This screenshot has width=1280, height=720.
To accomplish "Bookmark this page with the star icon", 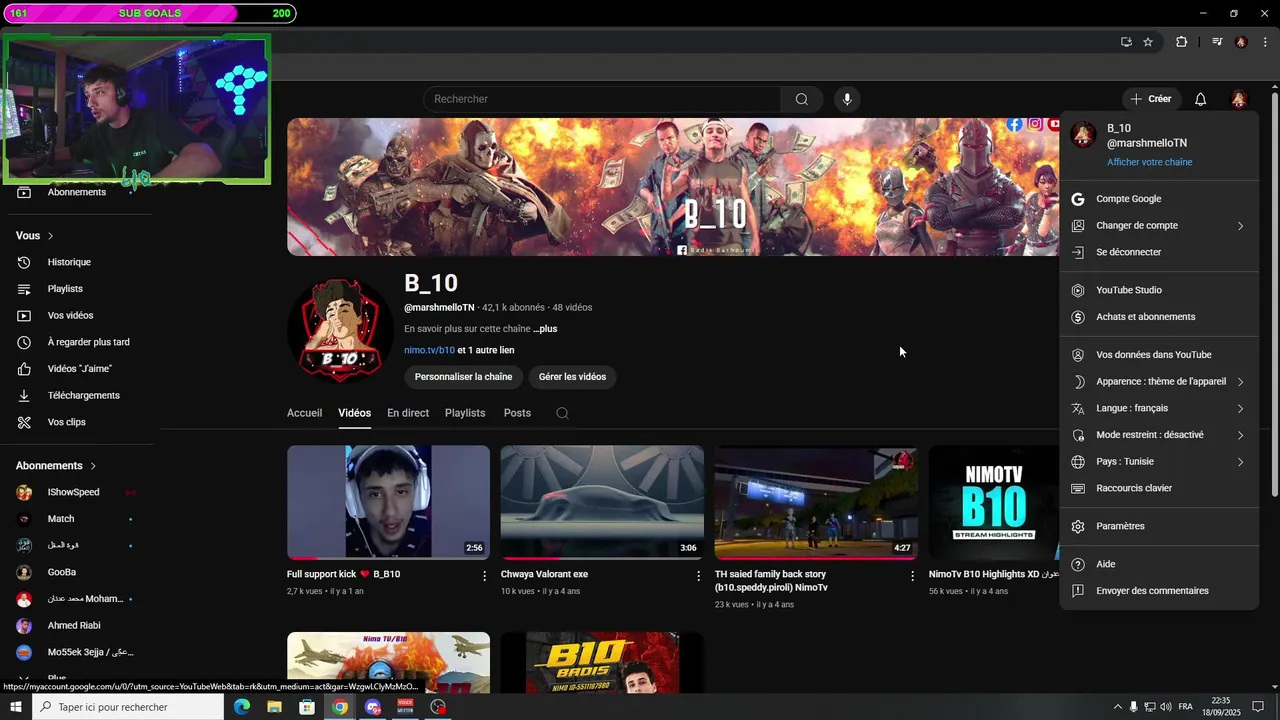I will tap(1148, 42).
